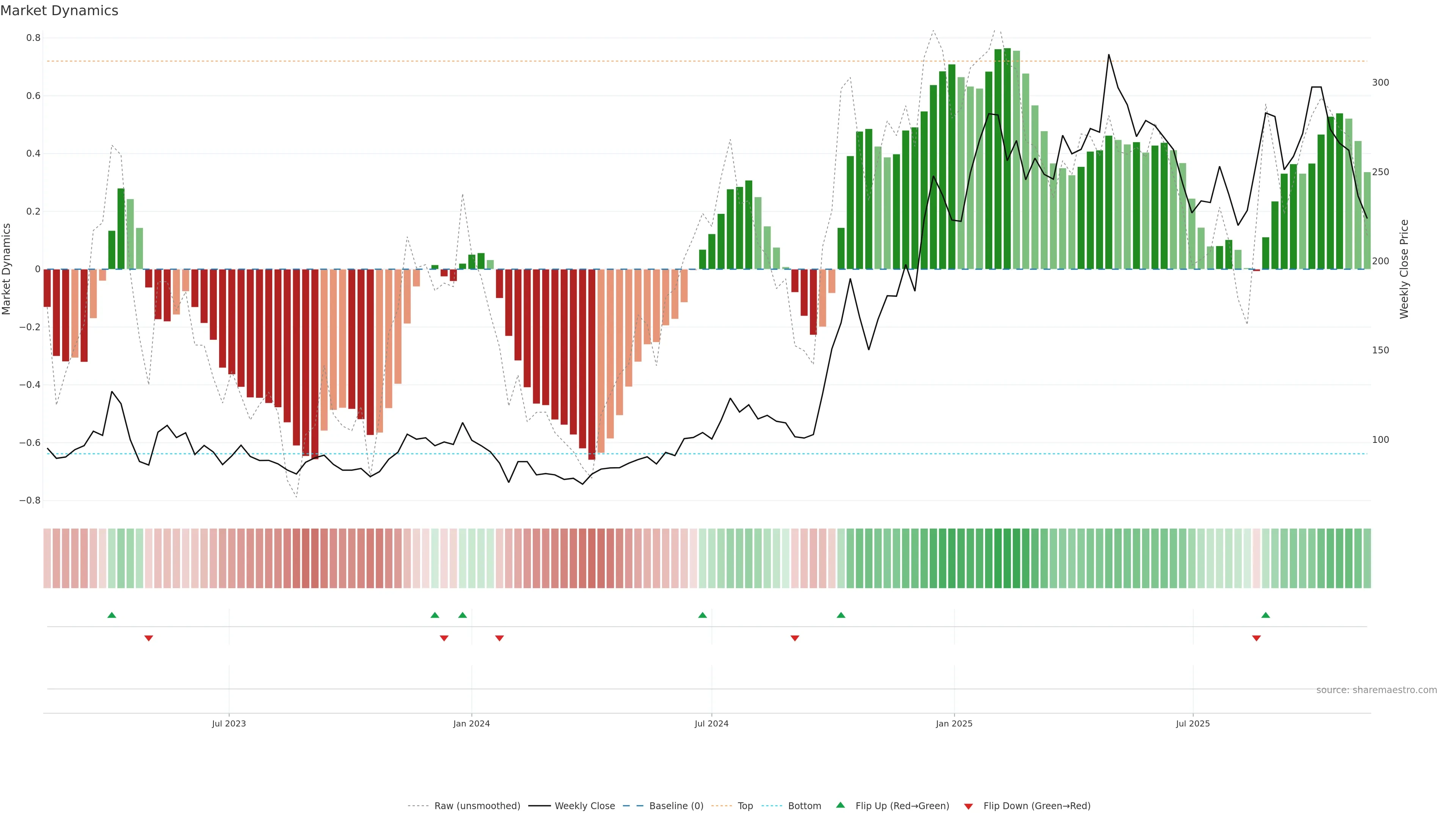The width and height of the screenshot is (1456, 819).
Task: Click the Weekly Close Price axis title
Action: pyautogui.click(x=1404, y=269)
